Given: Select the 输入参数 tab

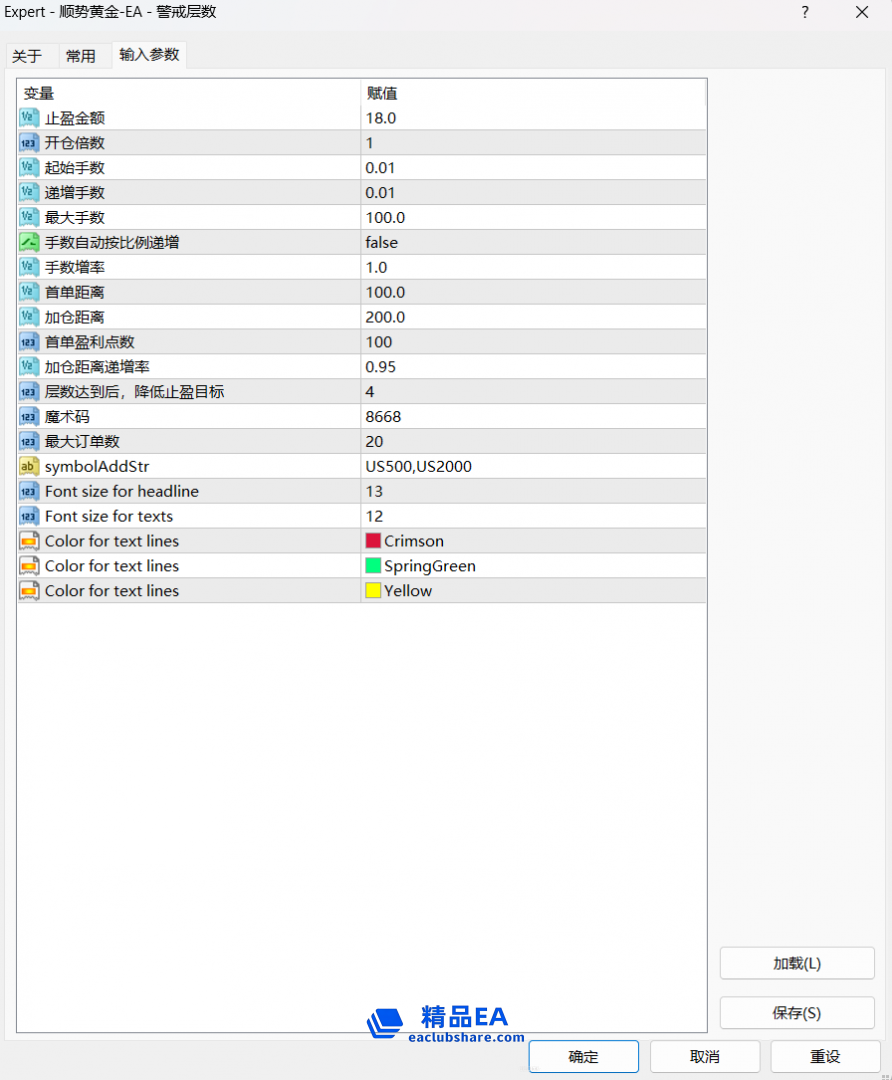Looking at the screenshot, I should (x=148, y=56).
